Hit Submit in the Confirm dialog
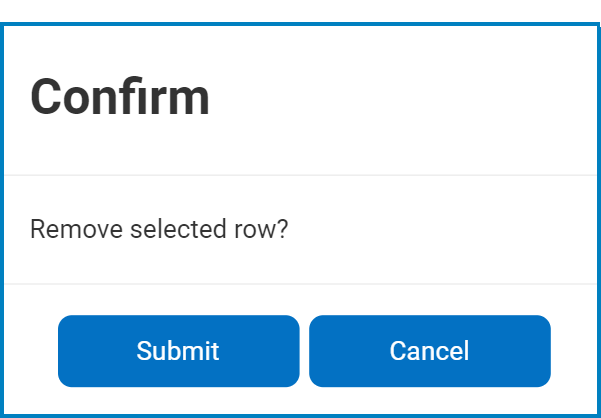 tap(178, 351)
